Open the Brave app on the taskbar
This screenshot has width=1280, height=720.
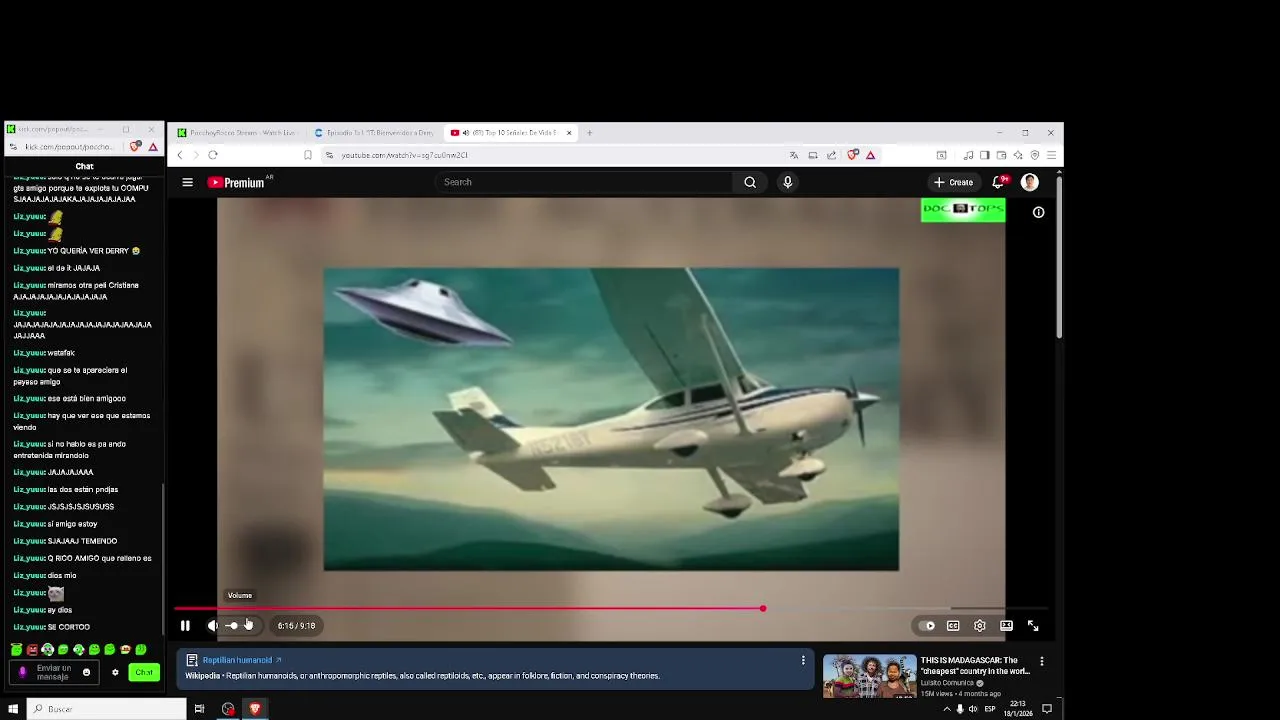255,709
